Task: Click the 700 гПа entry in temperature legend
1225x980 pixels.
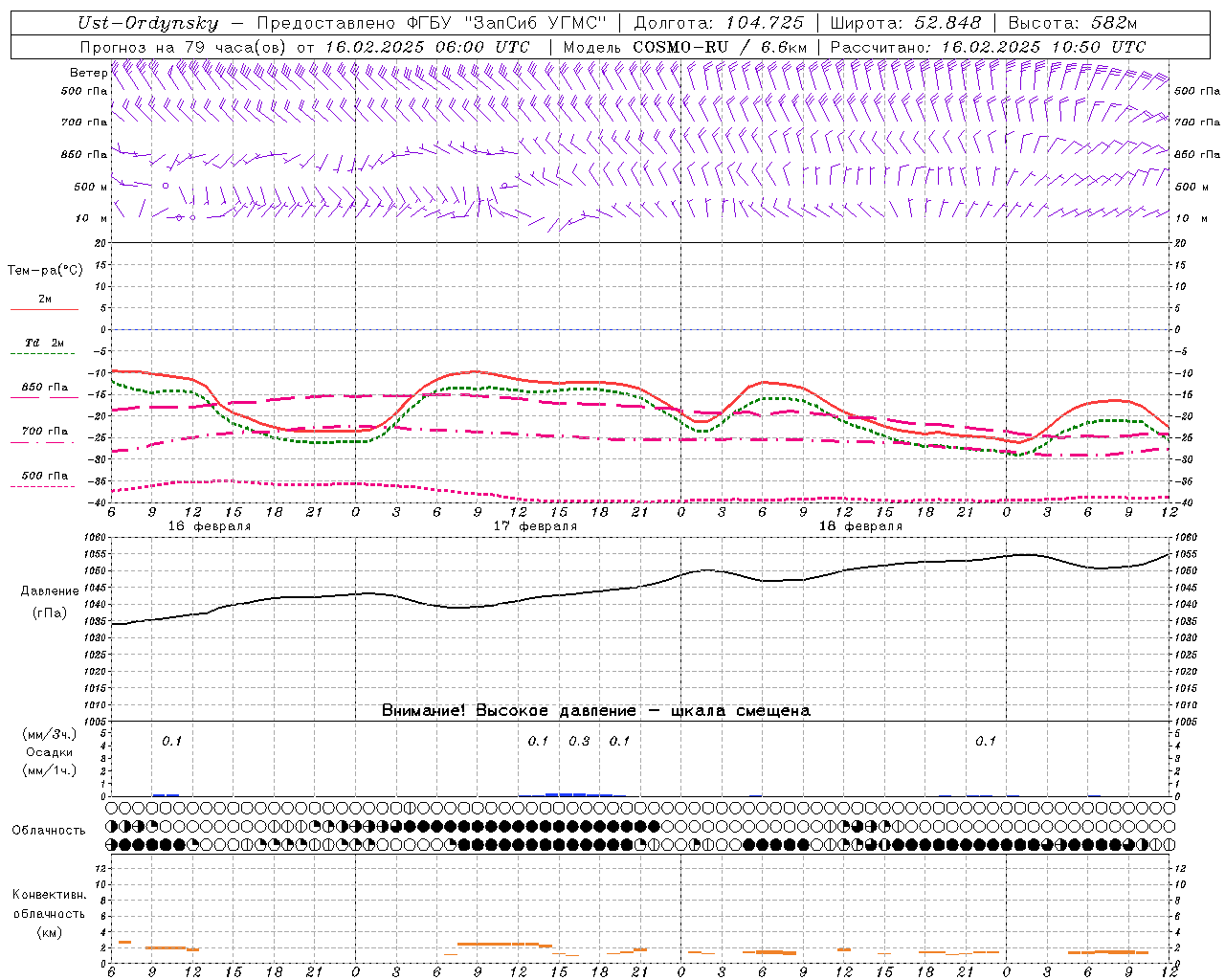Action: (45, 432)
